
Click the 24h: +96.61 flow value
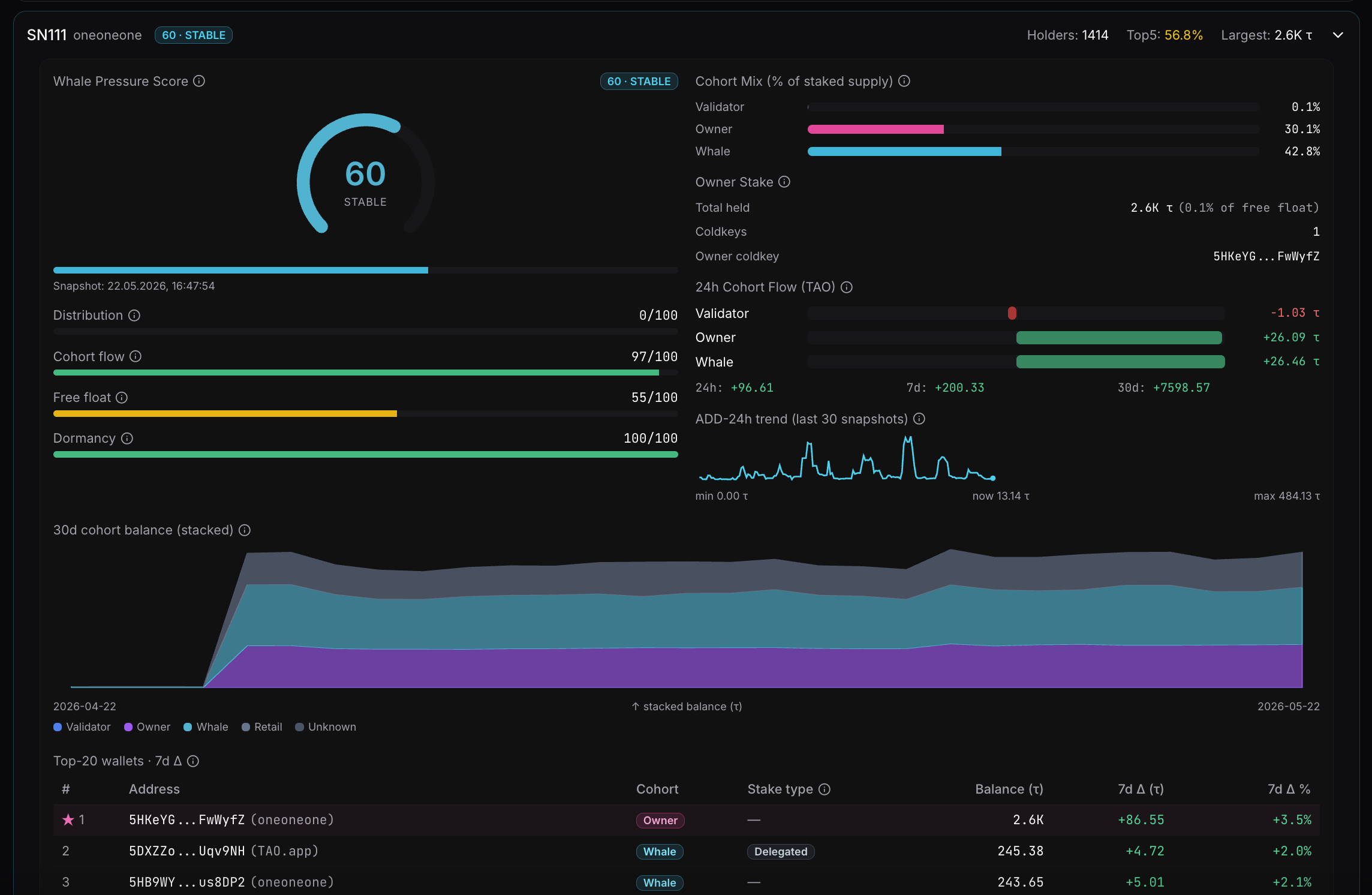coord(735,388)
